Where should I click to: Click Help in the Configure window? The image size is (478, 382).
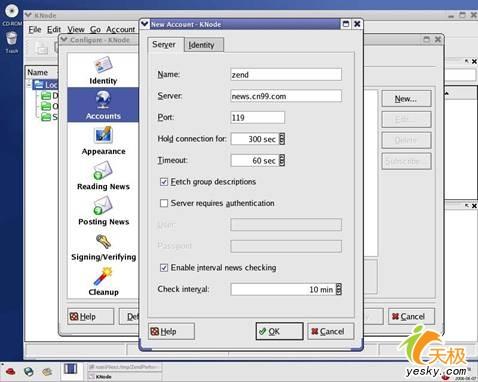[90, 316]
